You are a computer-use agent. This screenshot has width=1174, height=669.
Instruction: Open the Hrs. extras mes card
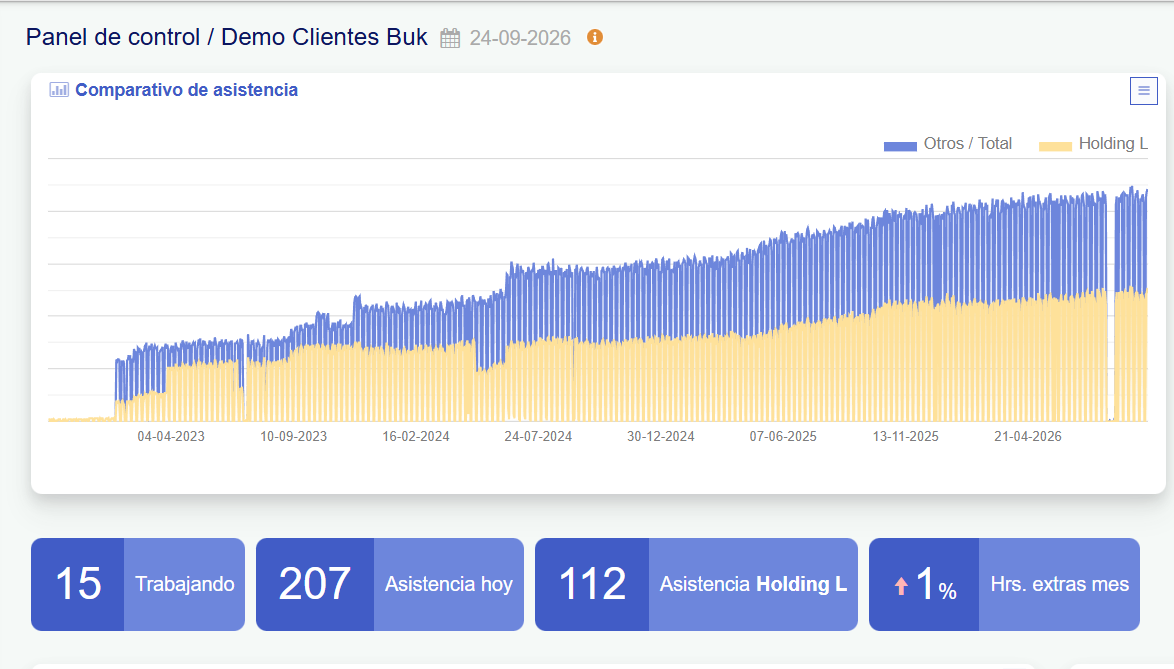point(1004,584)
